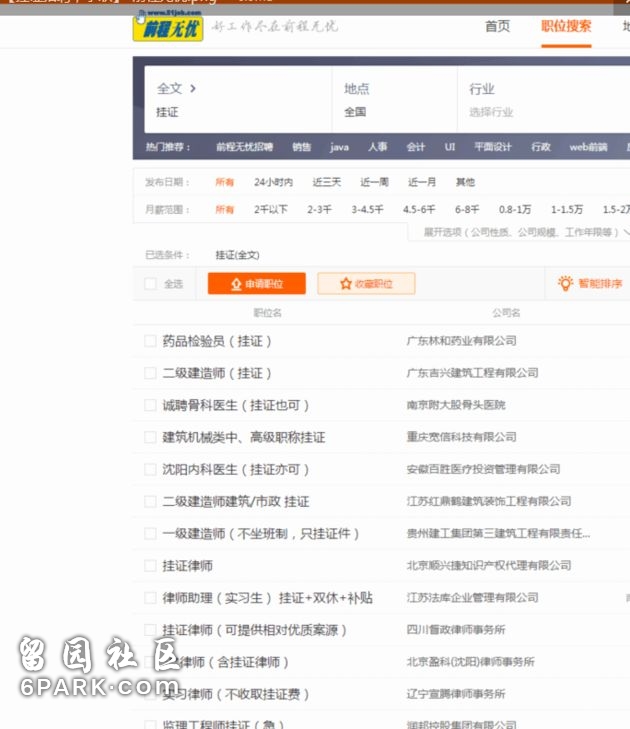Click the 前程无忧 logo
Screen dimensions: 630x729
(168, 28)
